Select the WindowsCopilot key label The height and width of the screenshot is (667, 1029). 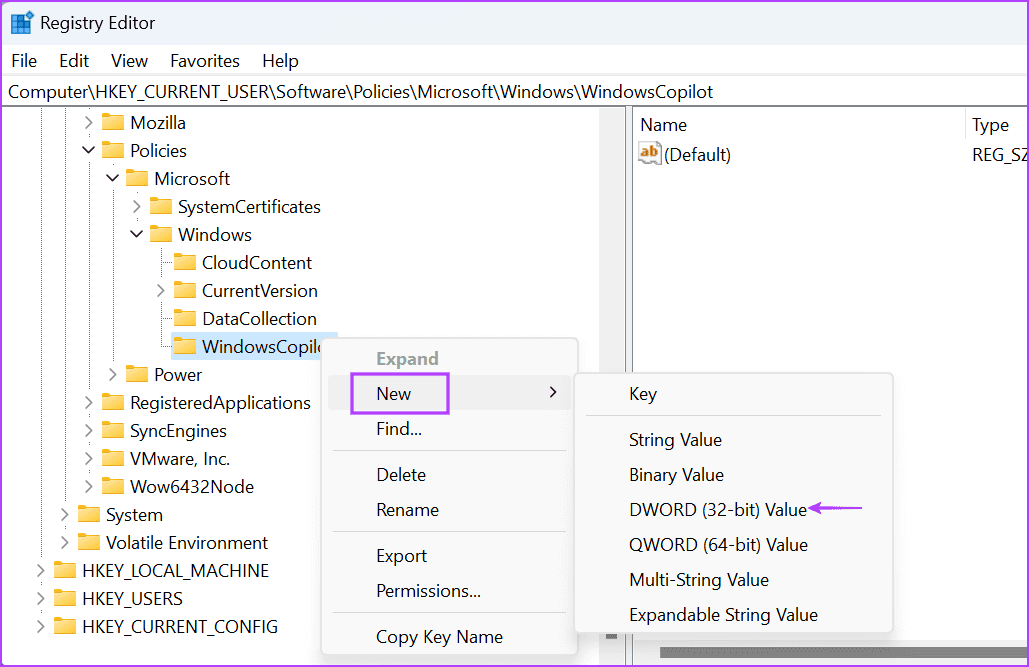coord(261,347)
